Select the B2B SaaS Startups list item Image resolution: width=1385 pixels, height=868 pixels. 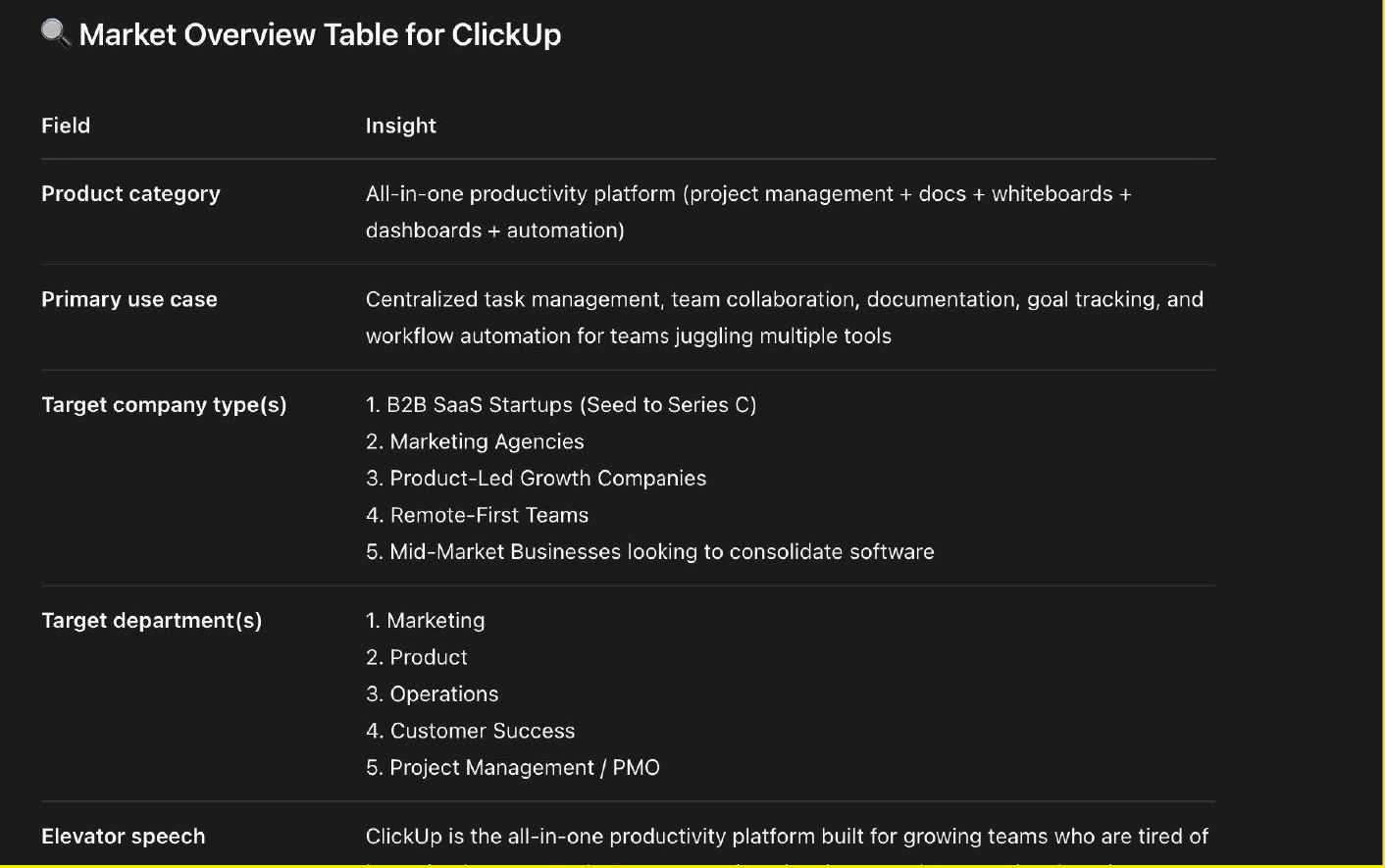pos(561,405)
